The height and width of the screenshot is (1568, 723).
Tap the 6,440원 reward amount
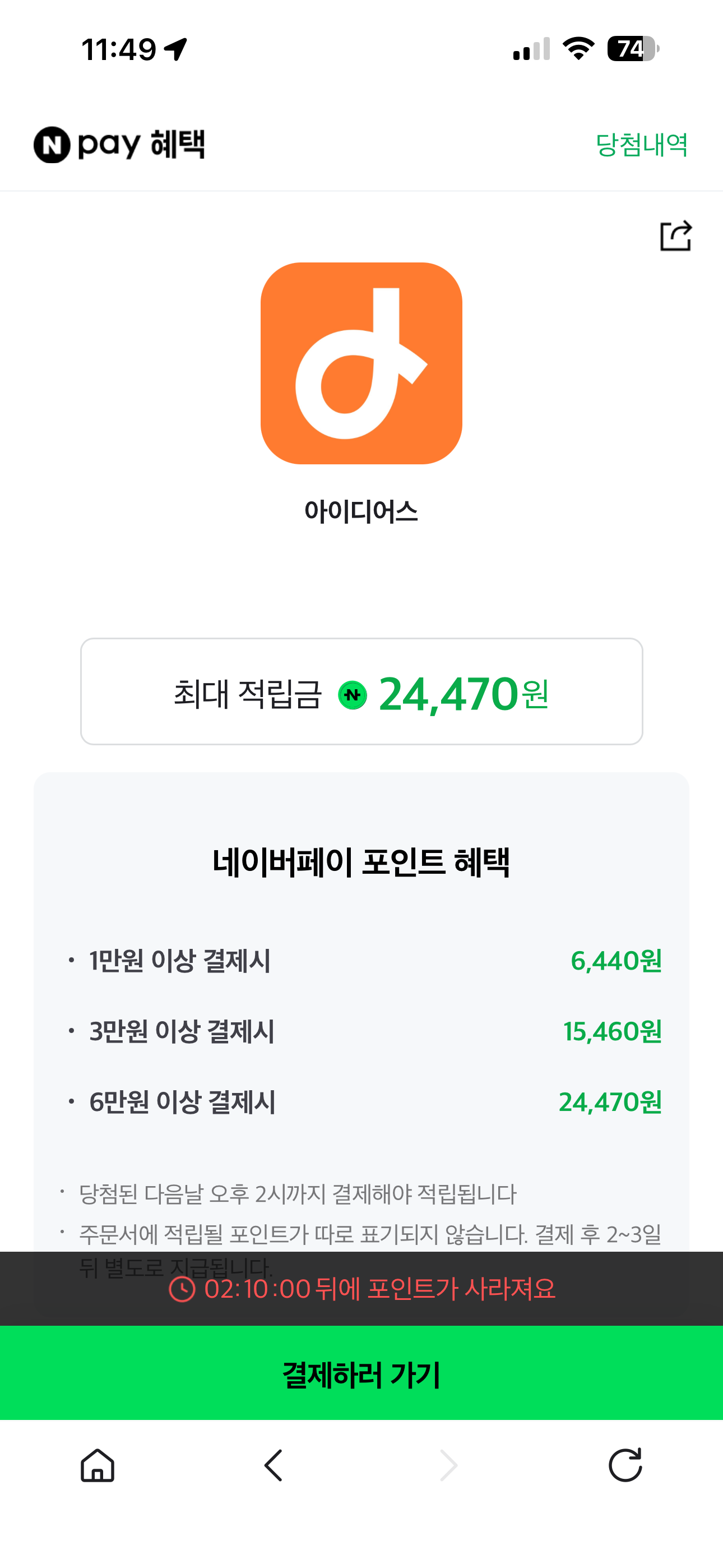pos(616,961)
